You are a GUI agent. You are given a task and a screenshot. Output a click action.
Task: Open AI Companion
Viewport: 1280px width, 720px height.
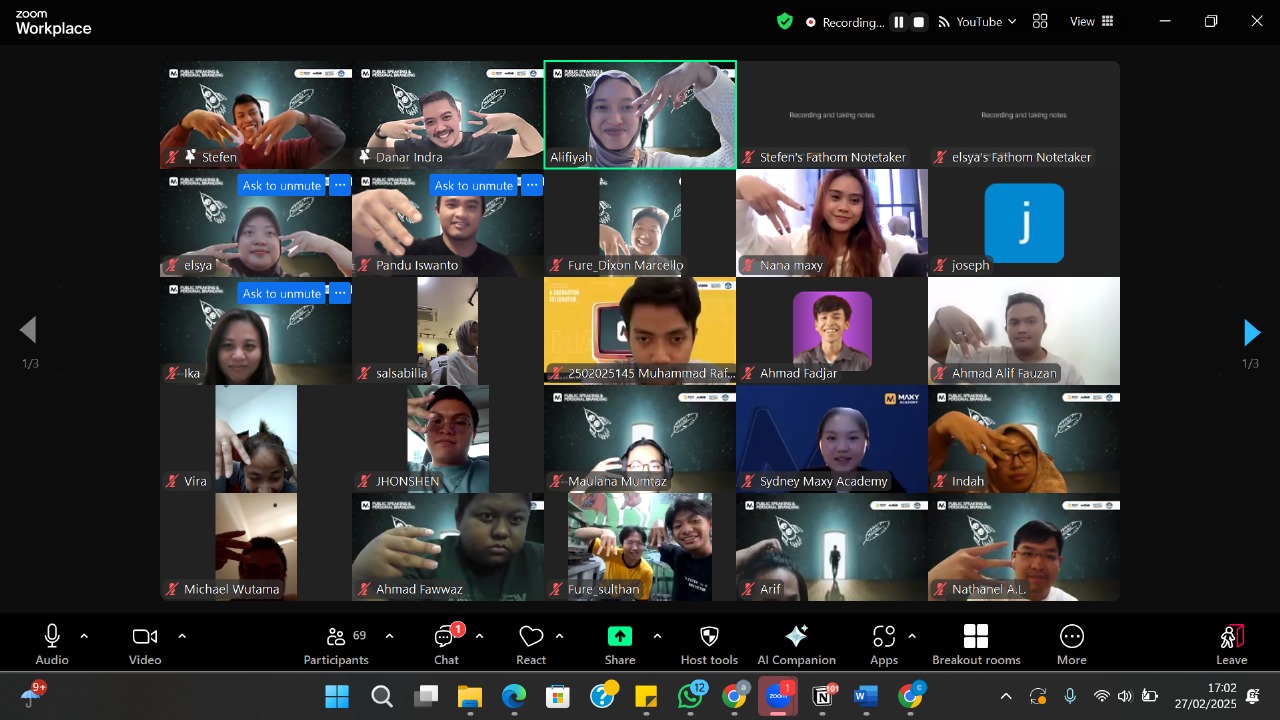(796, 644)
